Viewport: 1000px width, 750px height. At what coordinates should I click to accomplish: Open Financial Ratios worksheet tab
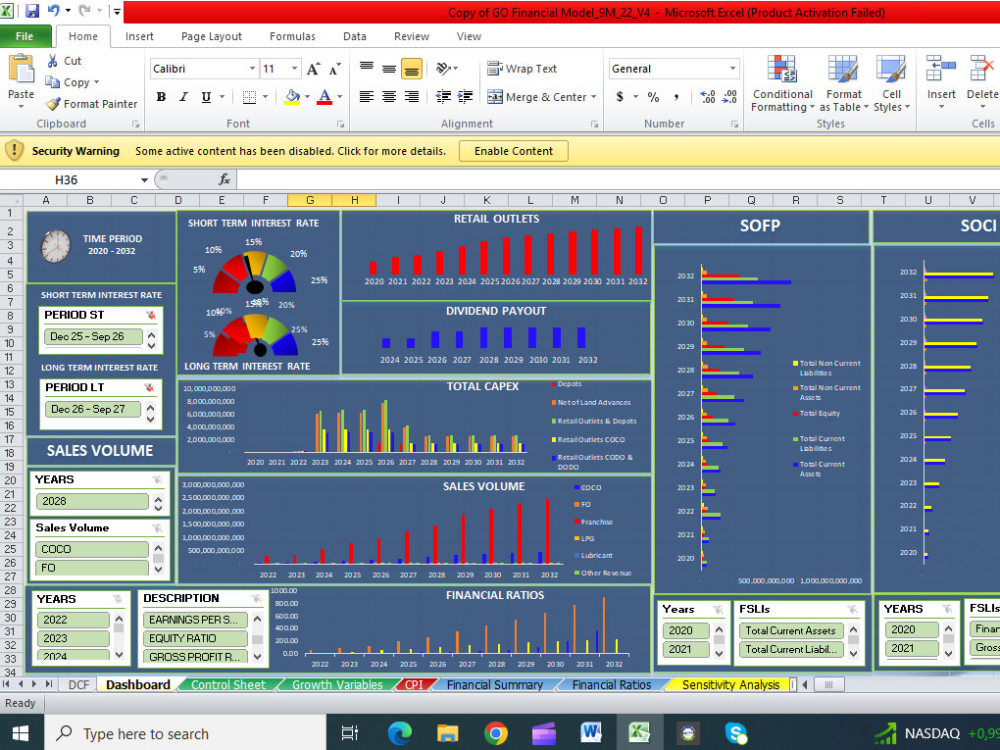tap(611, 685)
